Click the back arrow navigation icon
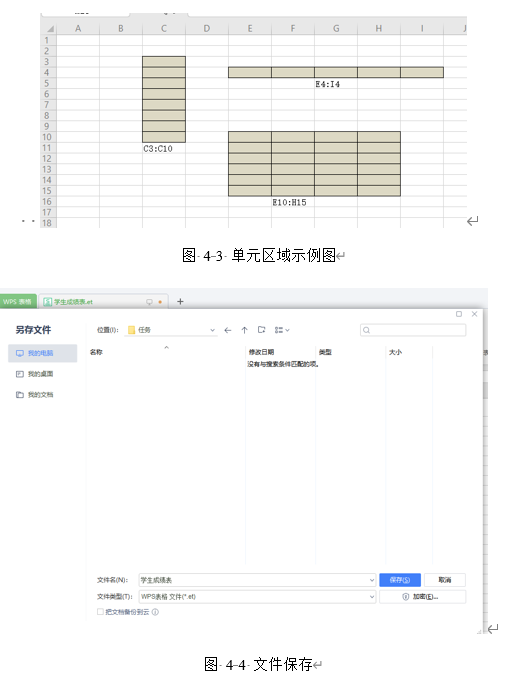Image resolution: width=530 pixels, height=680 pixels. click(x=228, y=330)
